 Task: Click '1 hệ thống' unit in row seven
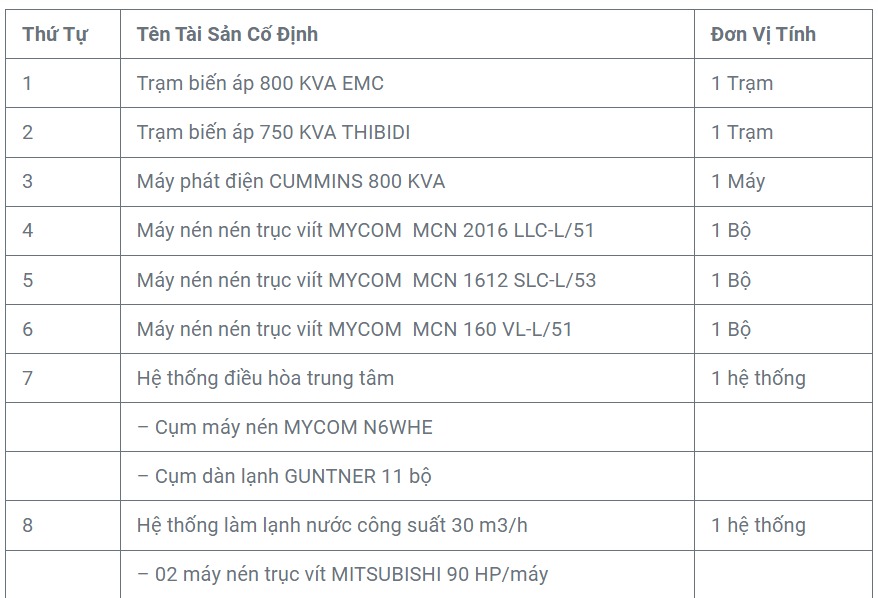tap(758, 378)
